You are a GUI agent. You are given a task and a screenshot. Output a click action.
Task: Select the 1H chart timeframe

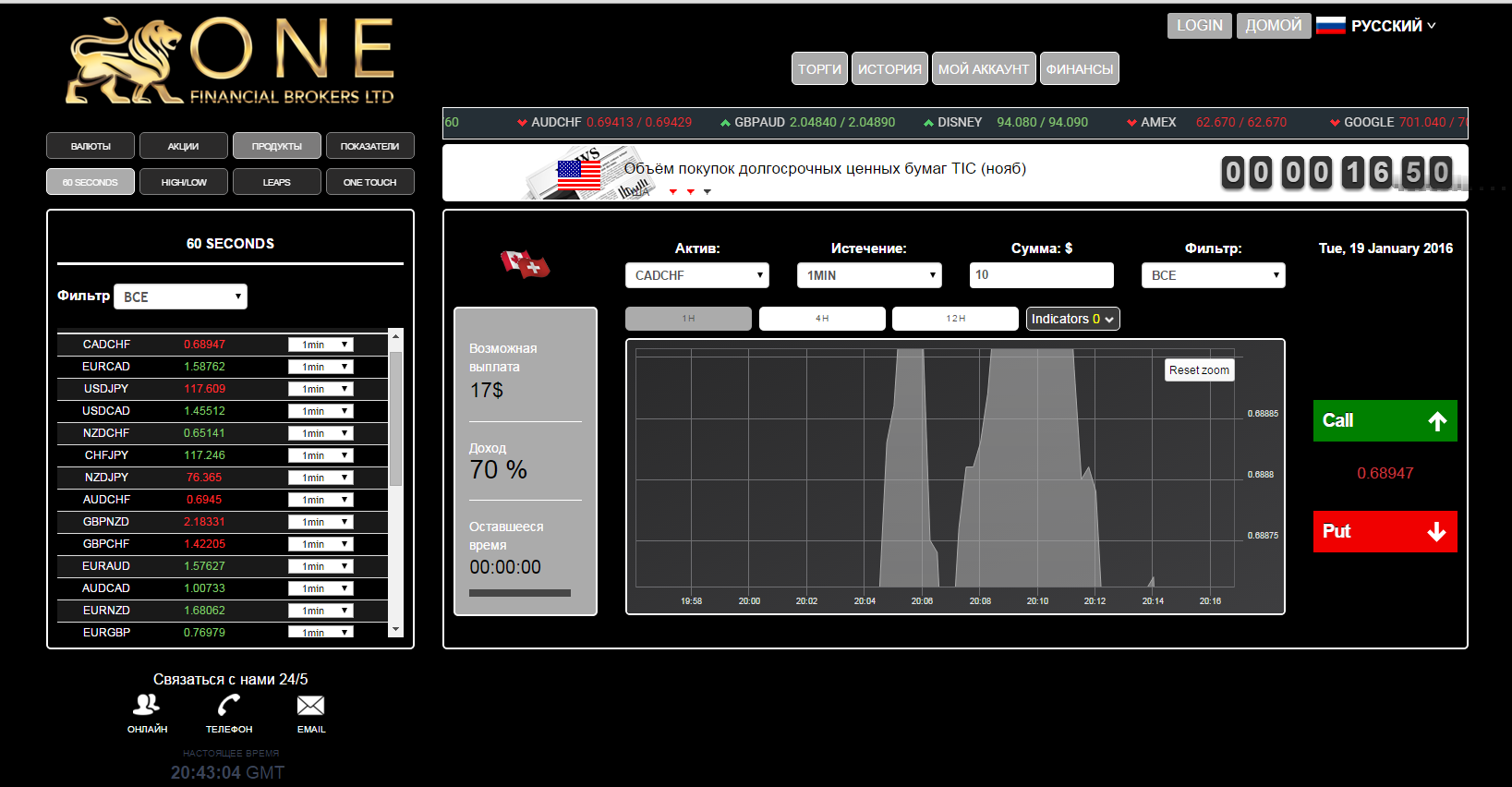coord(688,319)
